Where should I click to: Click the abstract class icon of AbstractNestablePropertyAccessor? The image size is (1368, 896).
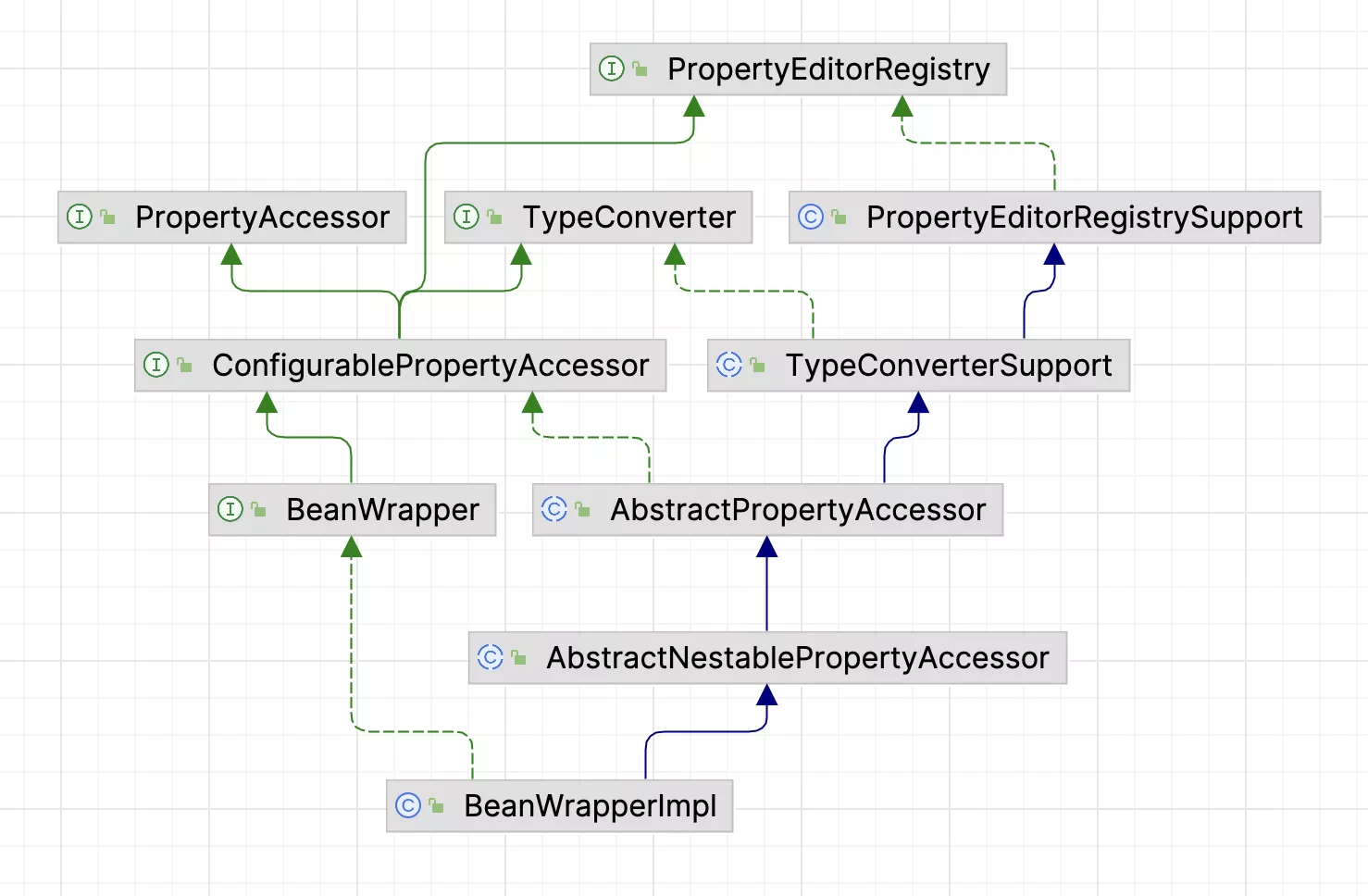pos(491,657)
